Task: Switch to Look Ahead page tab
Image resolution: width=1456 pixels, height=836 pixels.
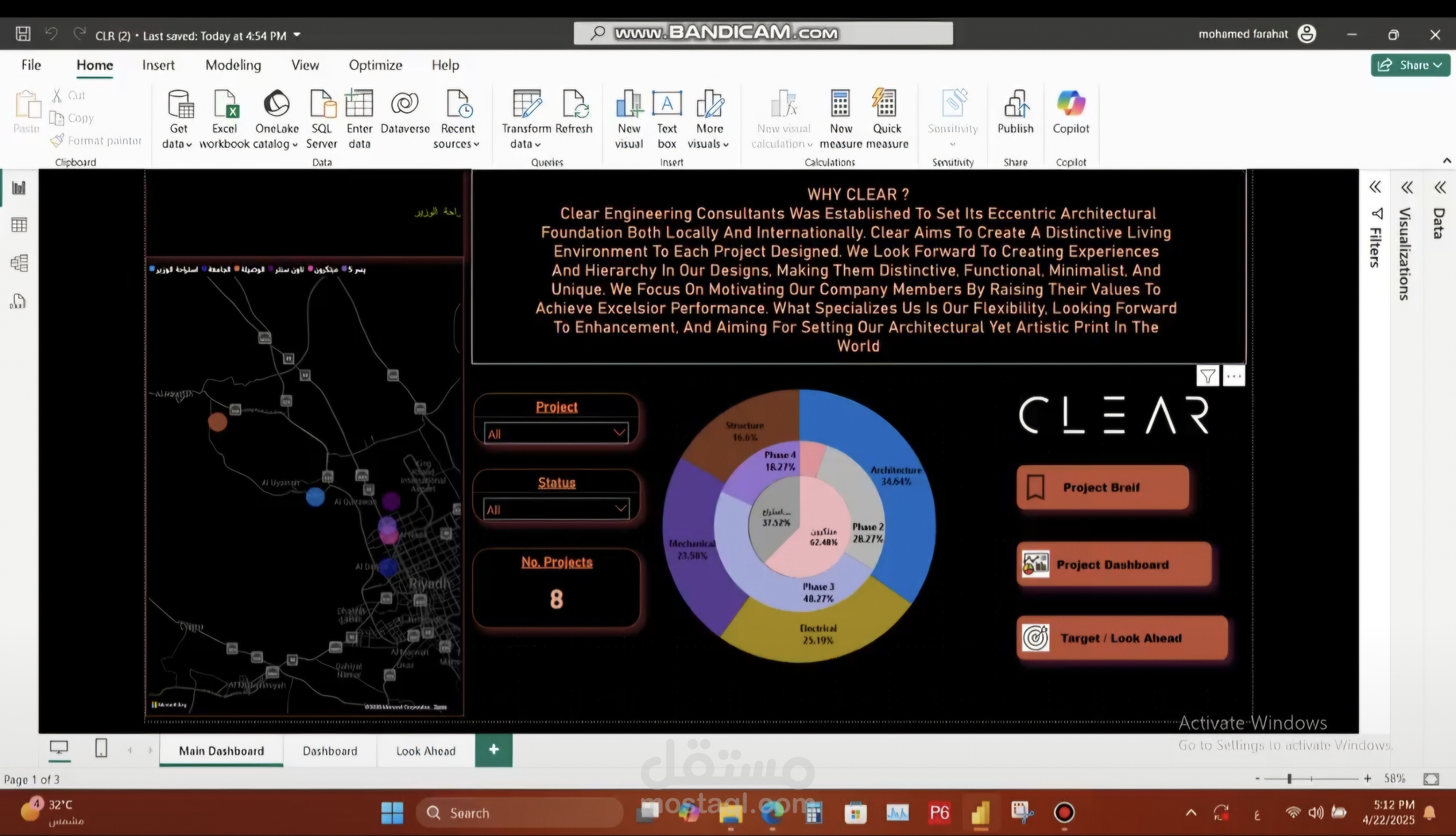Action: pyautogui.click(x=426, y=751)
